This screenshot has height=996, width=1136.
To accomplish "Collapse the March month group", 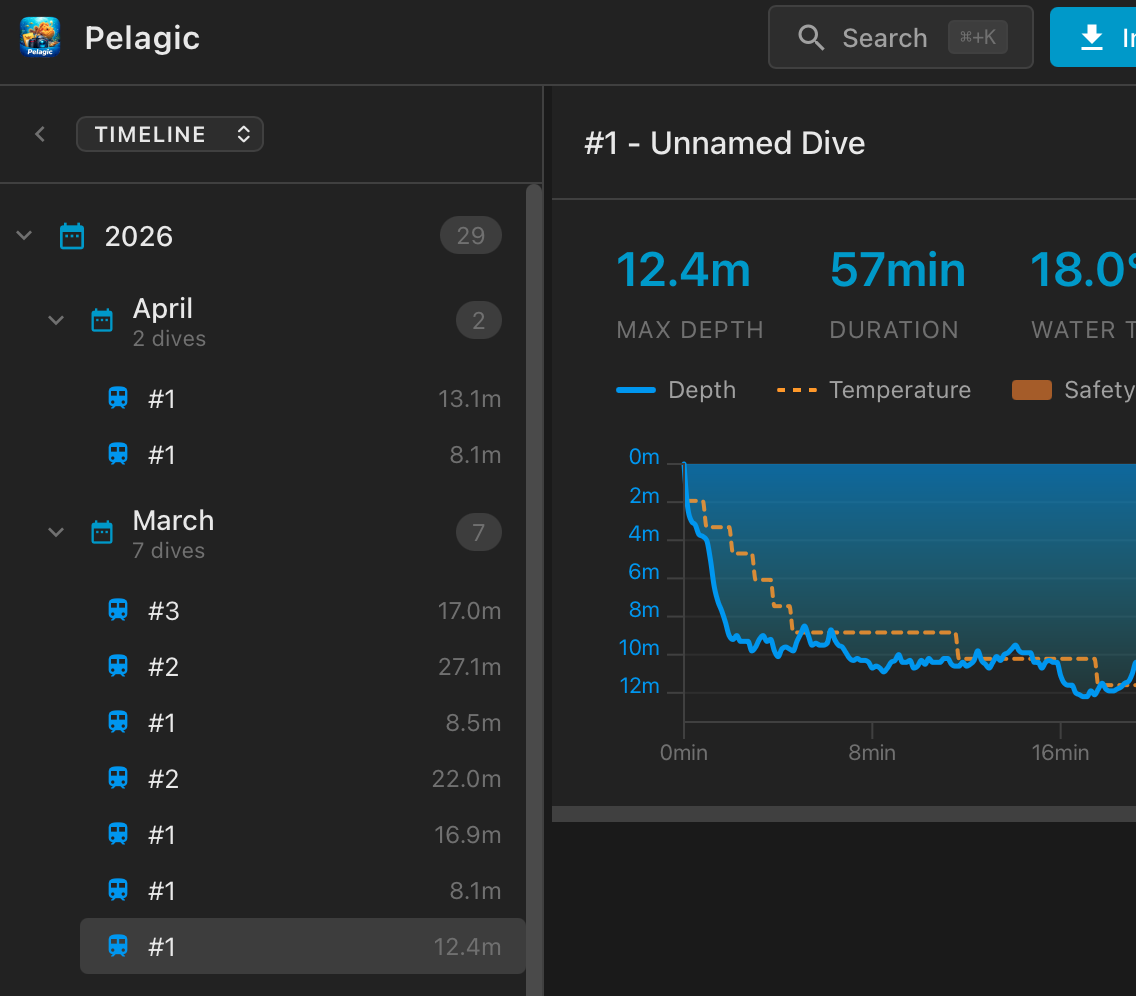I will (56, 532).
